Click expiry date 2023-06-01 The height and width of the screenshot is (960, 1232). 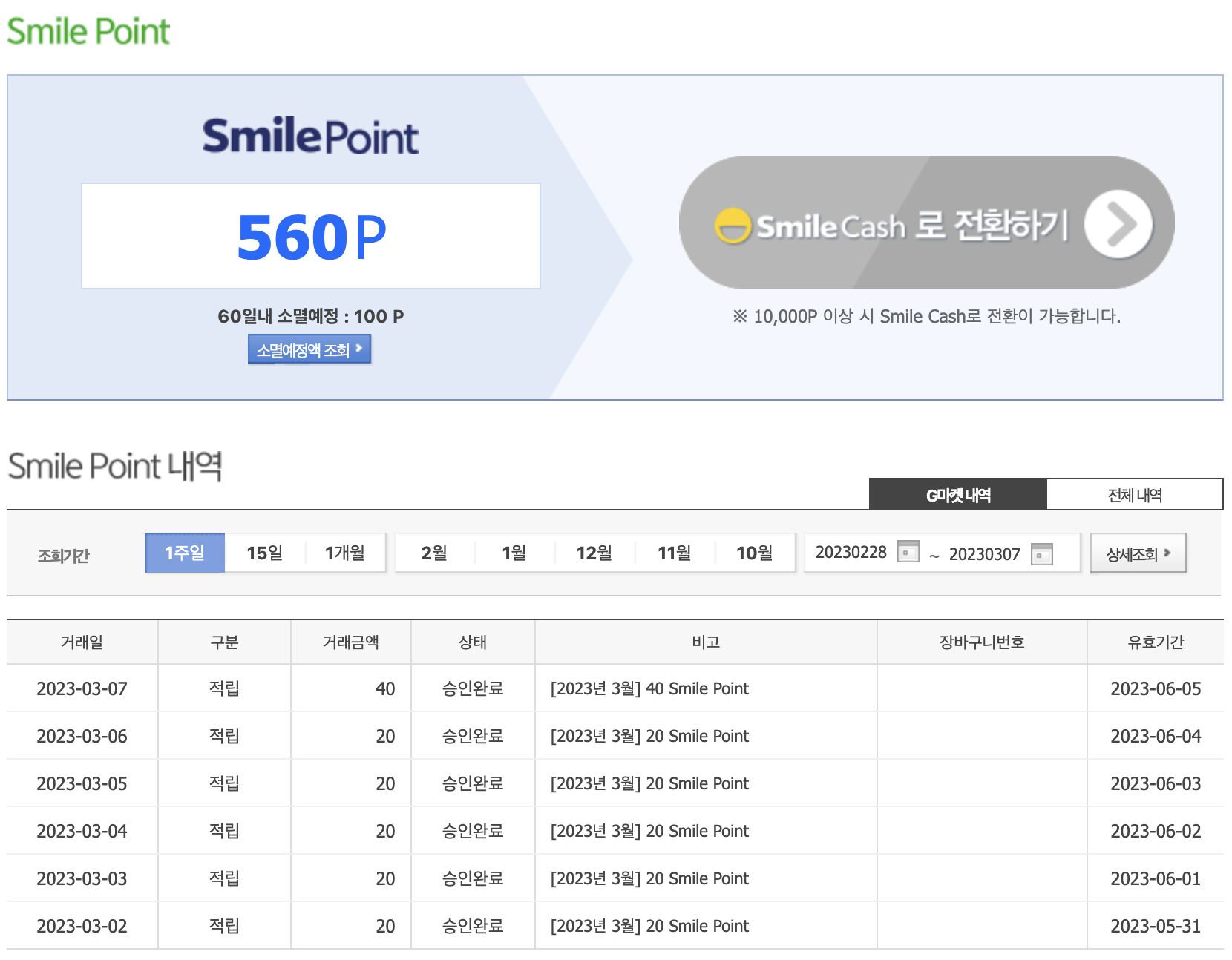click(1156, 878)
